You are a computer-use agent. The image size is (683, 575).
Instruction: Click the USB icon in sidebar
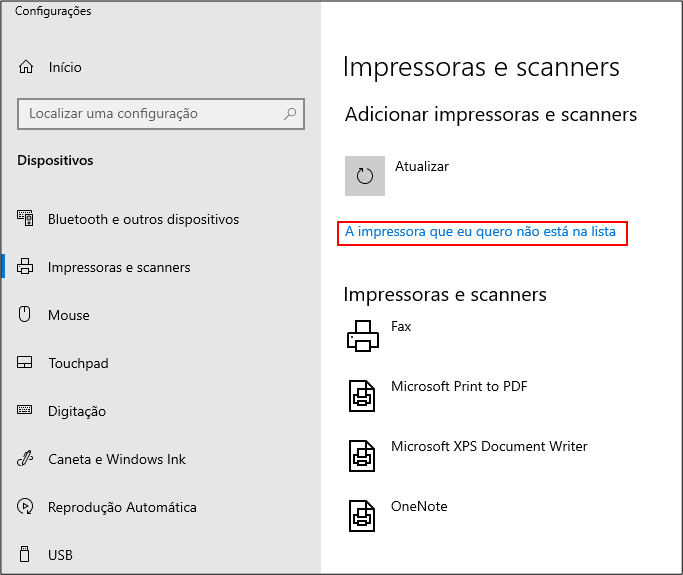point(26,555)
